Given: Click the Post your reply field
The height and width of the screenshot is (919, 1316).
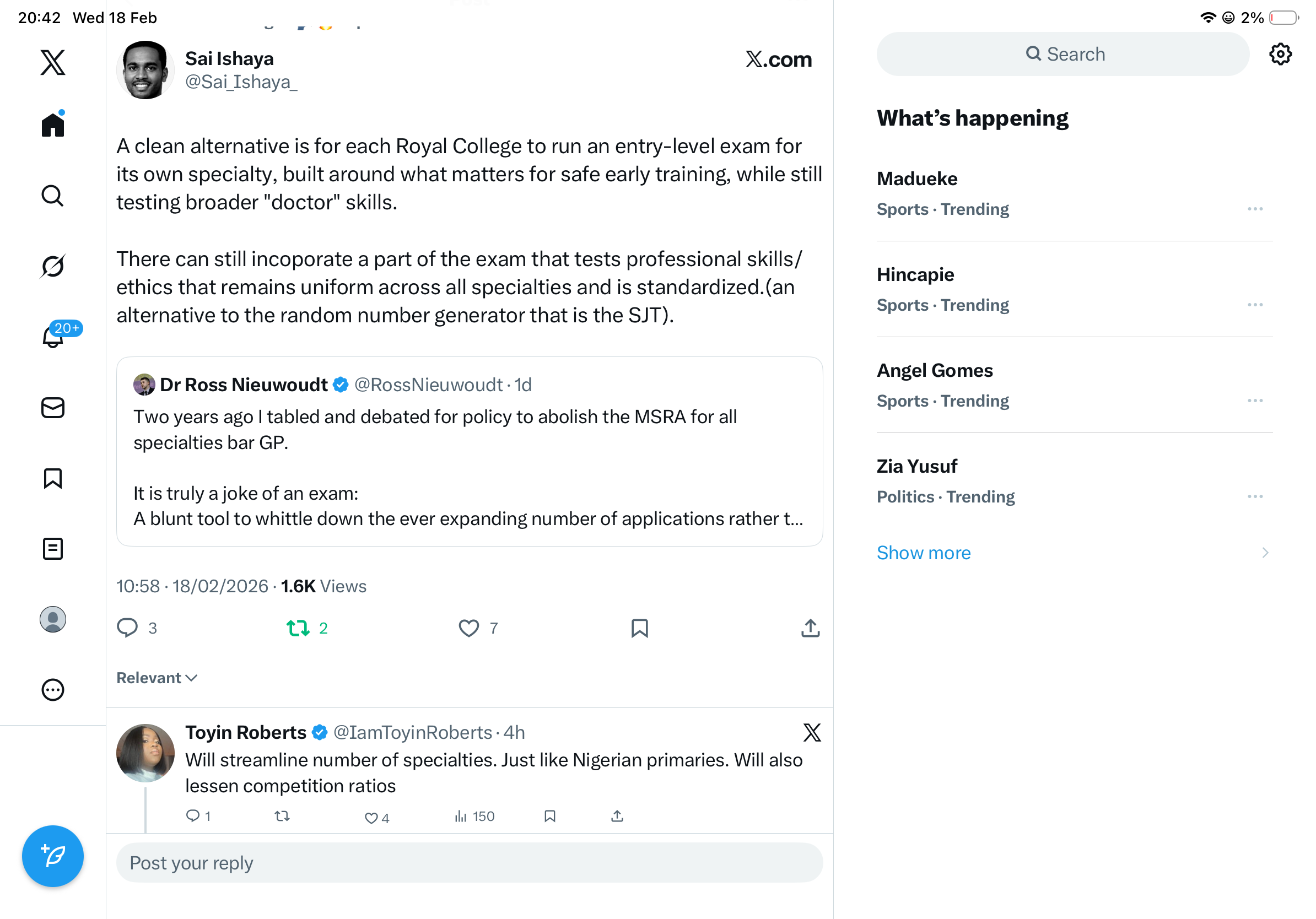Looking at the screenshot, I should pos(469,862).
